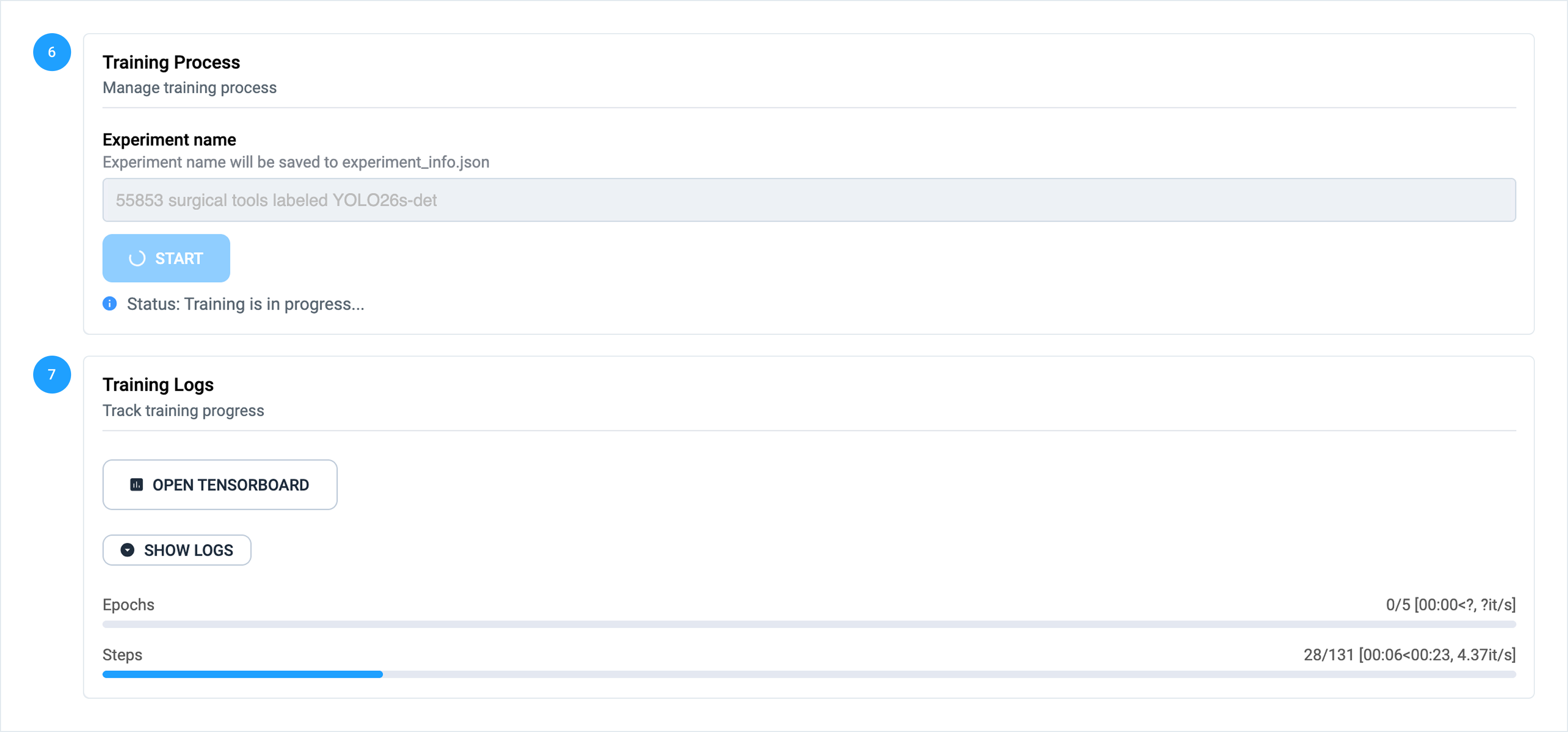Click the step 7 circle badge
Viewport: 1568px width, 732px height.
52,375
